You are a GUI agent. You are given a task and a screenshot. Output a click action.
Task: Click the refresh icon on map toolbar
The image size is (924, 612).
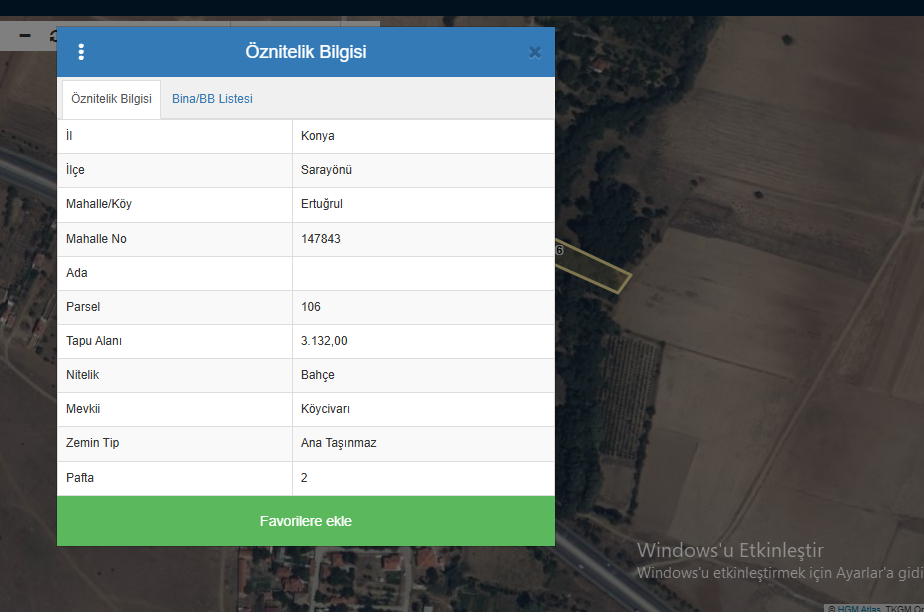tap(53, 36)
